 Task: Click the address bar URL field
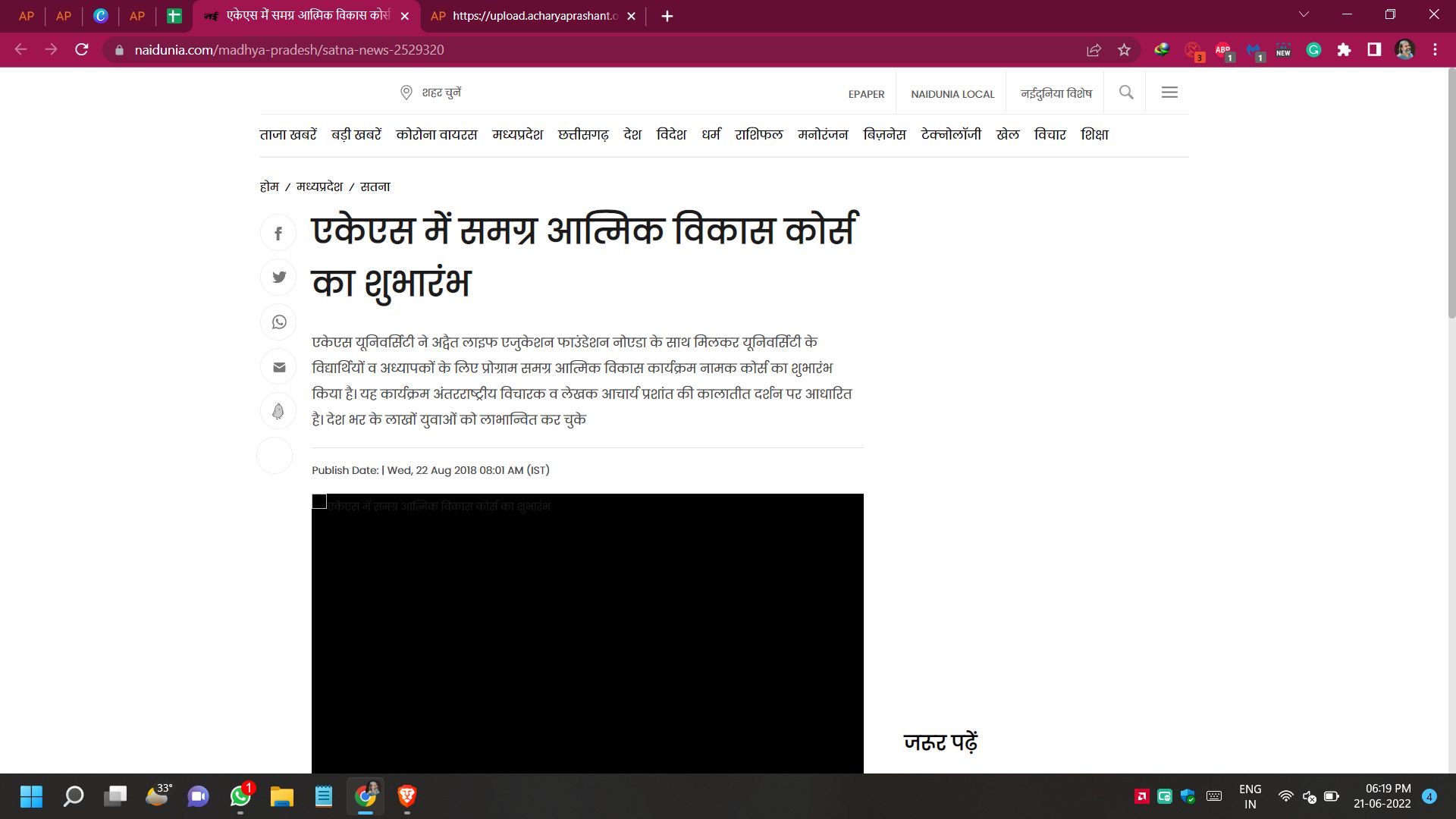(531, 50)
